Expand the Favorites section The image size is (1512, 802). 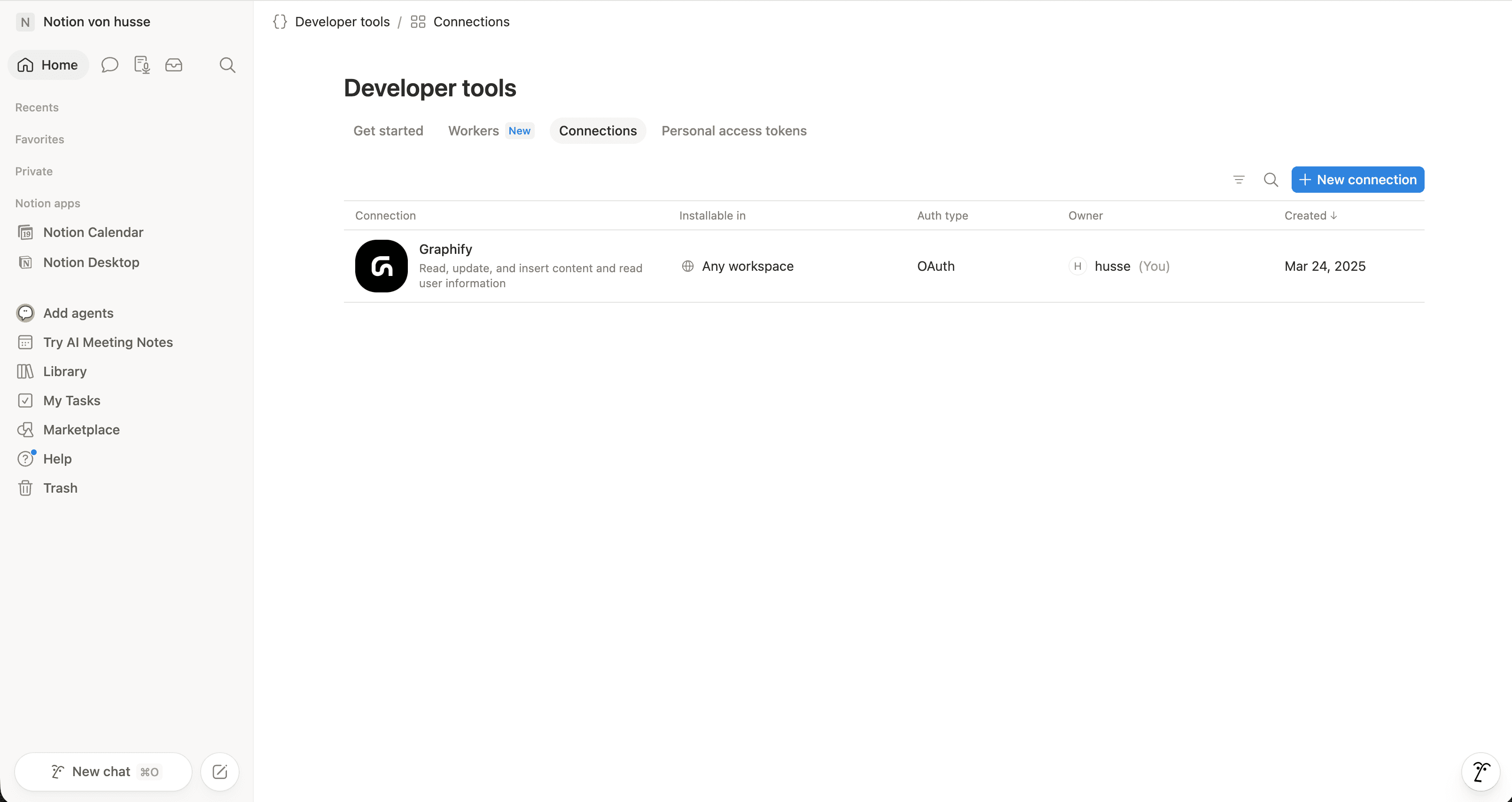(x=40, y=139)
